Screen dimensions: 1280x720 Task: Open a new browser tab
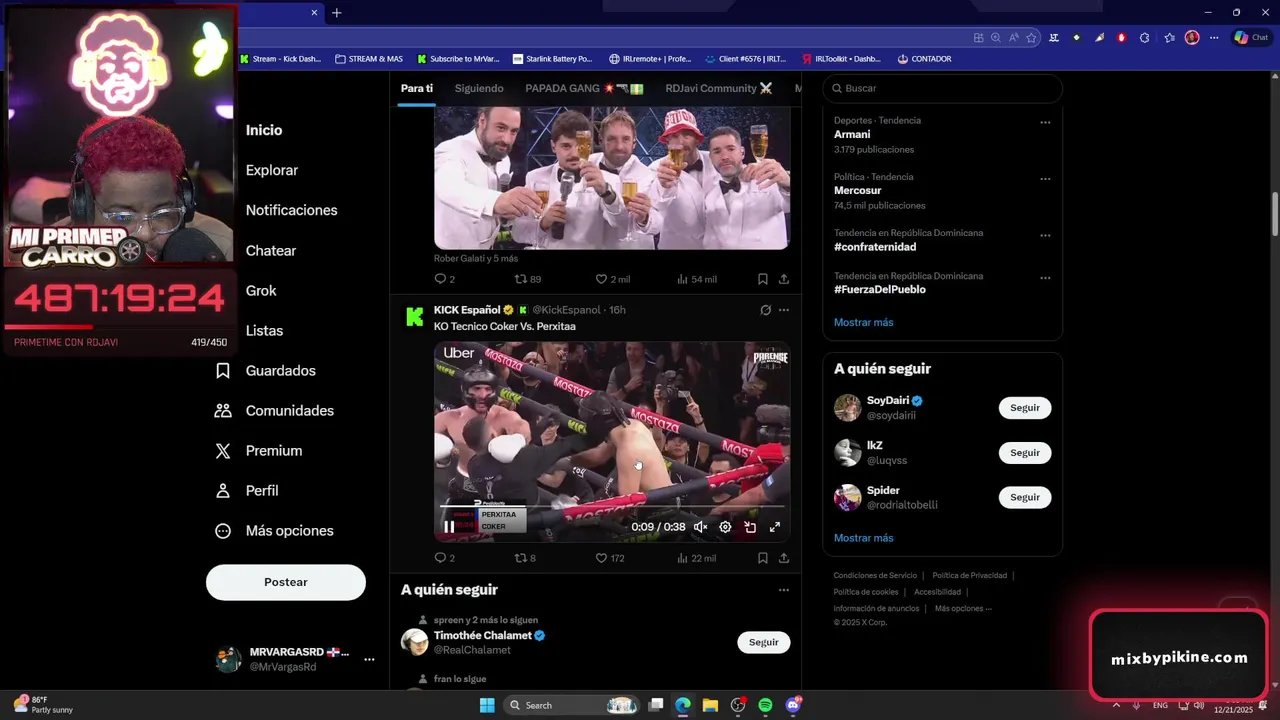click(337, 13)
